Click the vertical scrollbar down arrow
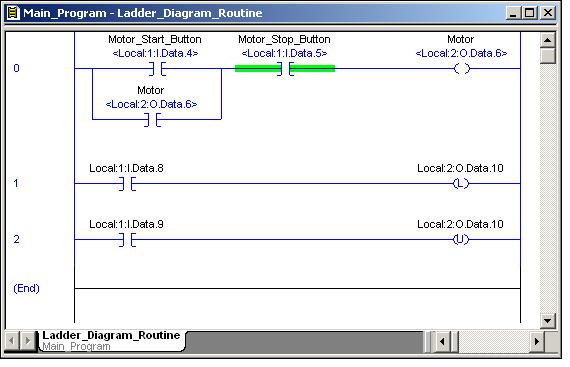This screenshot has width=570, height=367. click(x=547, y=321)
